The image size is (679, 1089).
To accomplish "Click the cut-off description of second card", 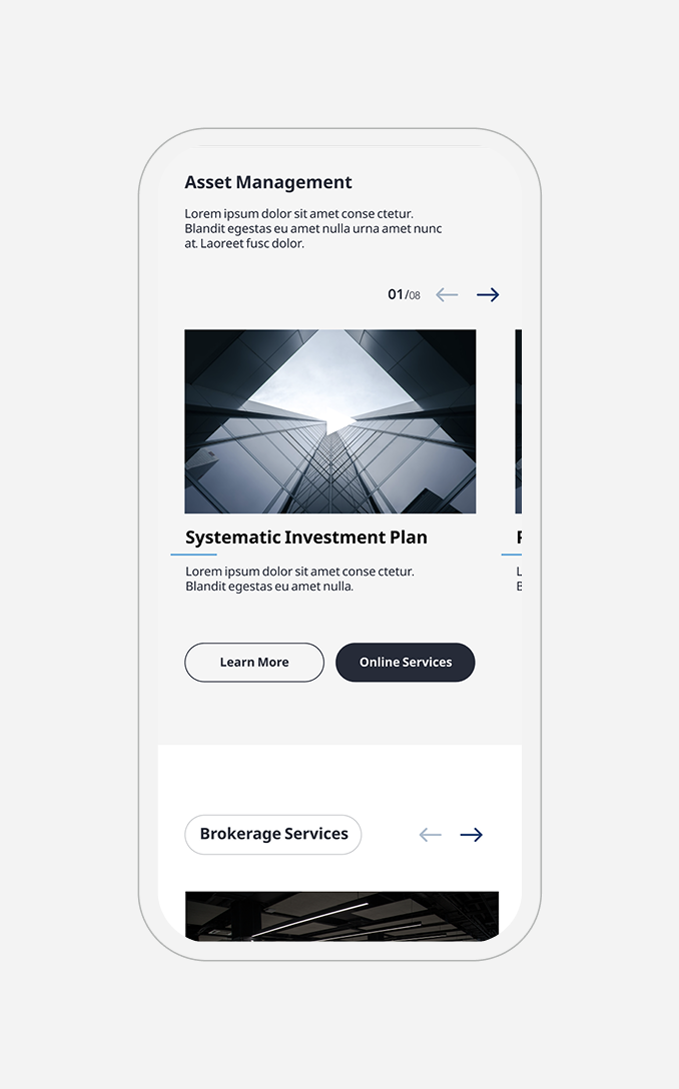I will (x=519, y=579).
